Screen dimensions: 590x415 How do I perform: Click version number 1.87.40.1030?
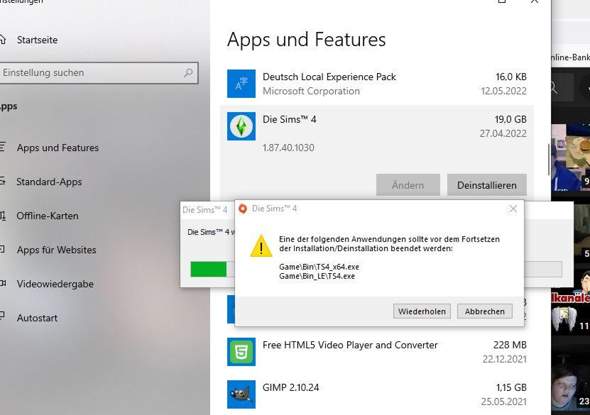tap(288, 147)
